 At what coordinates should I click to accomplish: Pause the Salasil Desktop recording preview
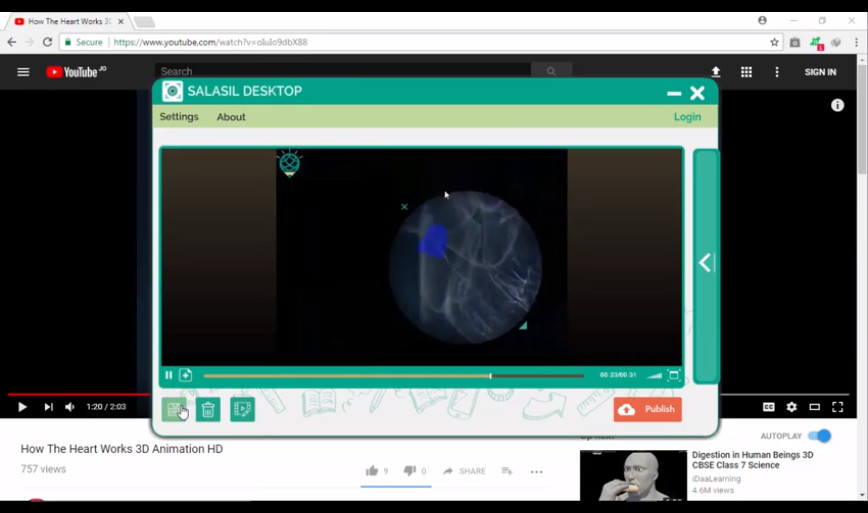click(169, 375)
